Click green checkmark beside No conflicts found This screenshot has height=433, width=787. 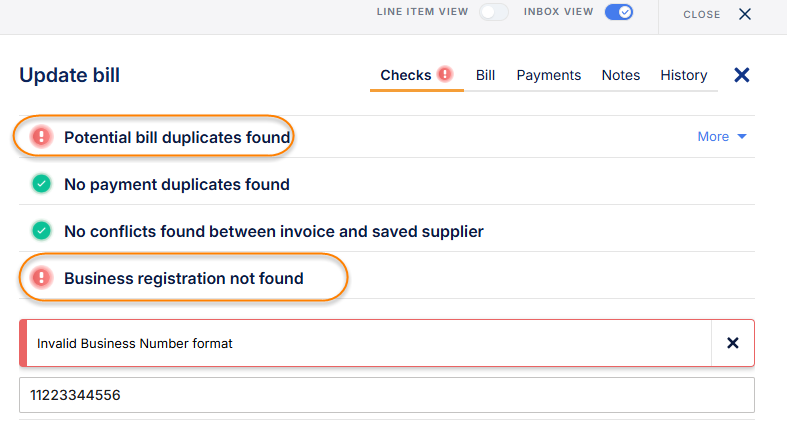41,231
